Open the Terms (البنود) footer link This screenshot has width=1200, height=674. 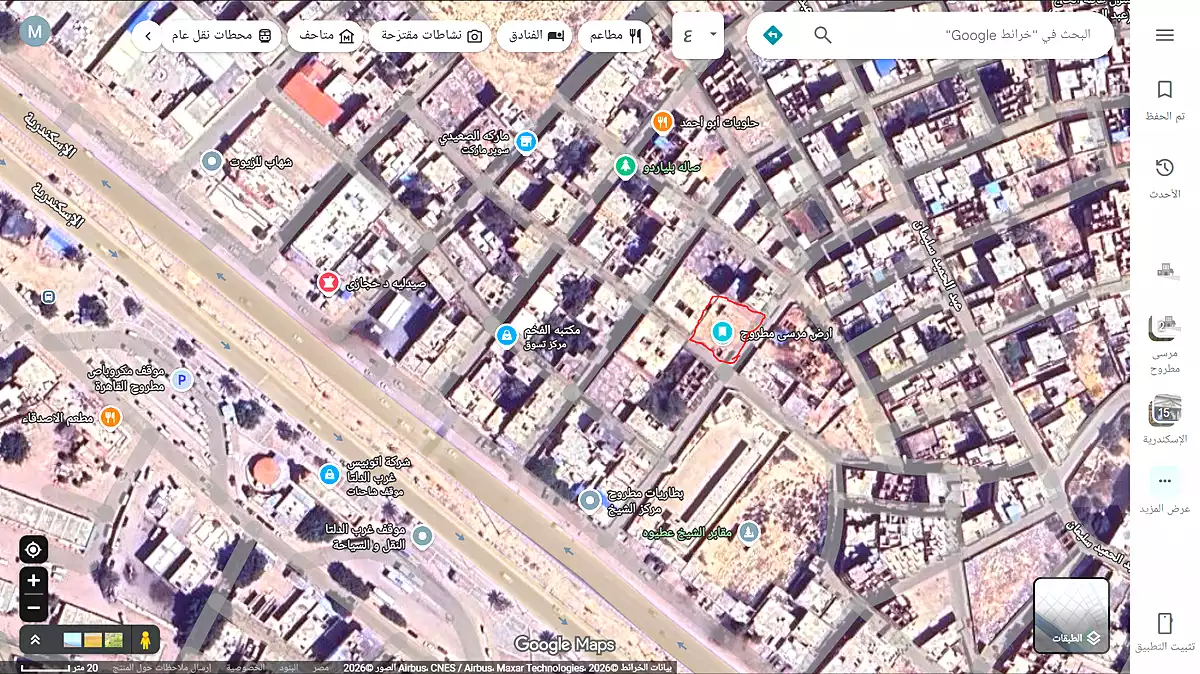(x=288, y=667)
